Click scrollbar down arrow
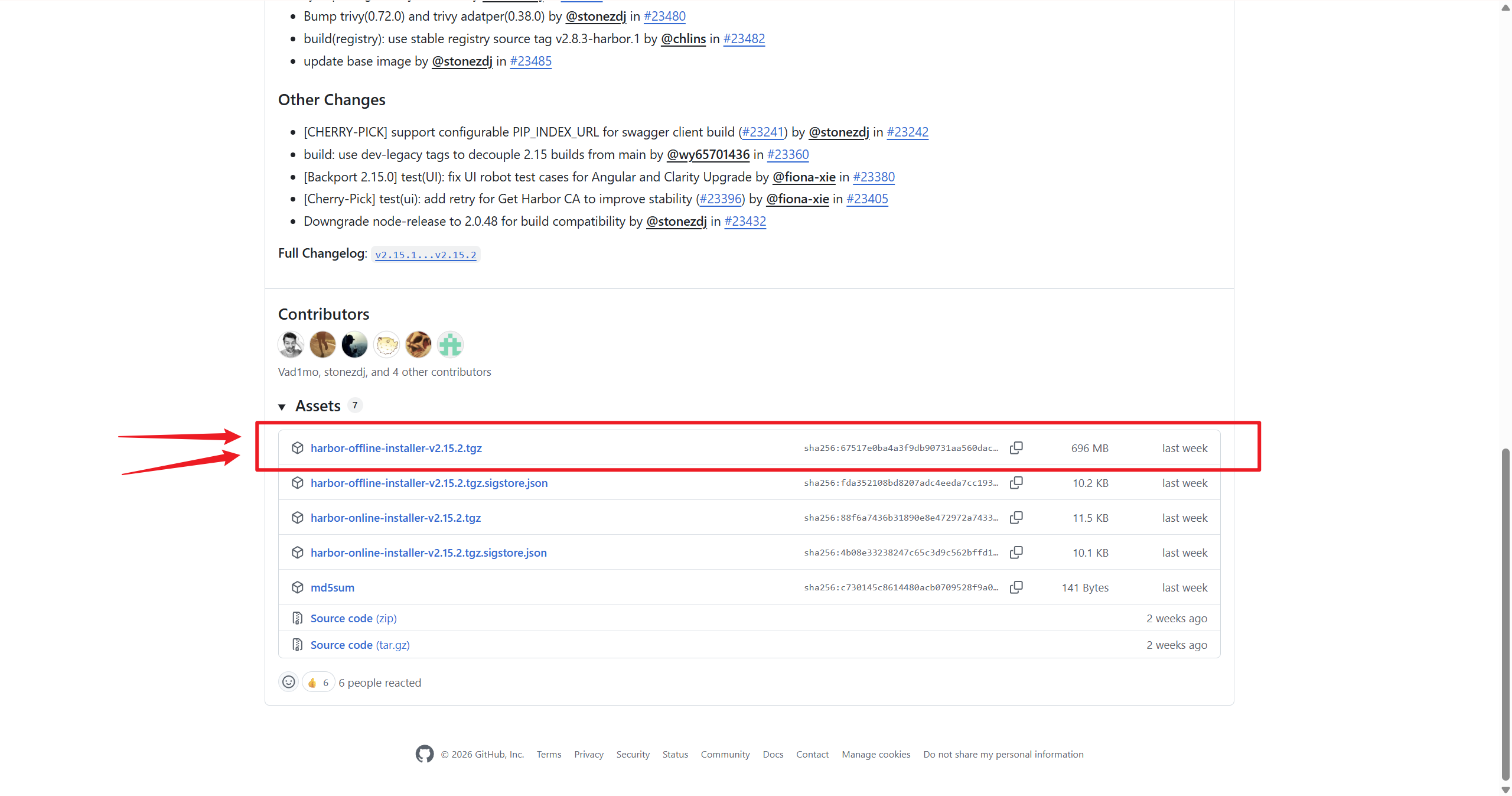The height and width of the screenshot is (796, 1512). point(1506,789)
